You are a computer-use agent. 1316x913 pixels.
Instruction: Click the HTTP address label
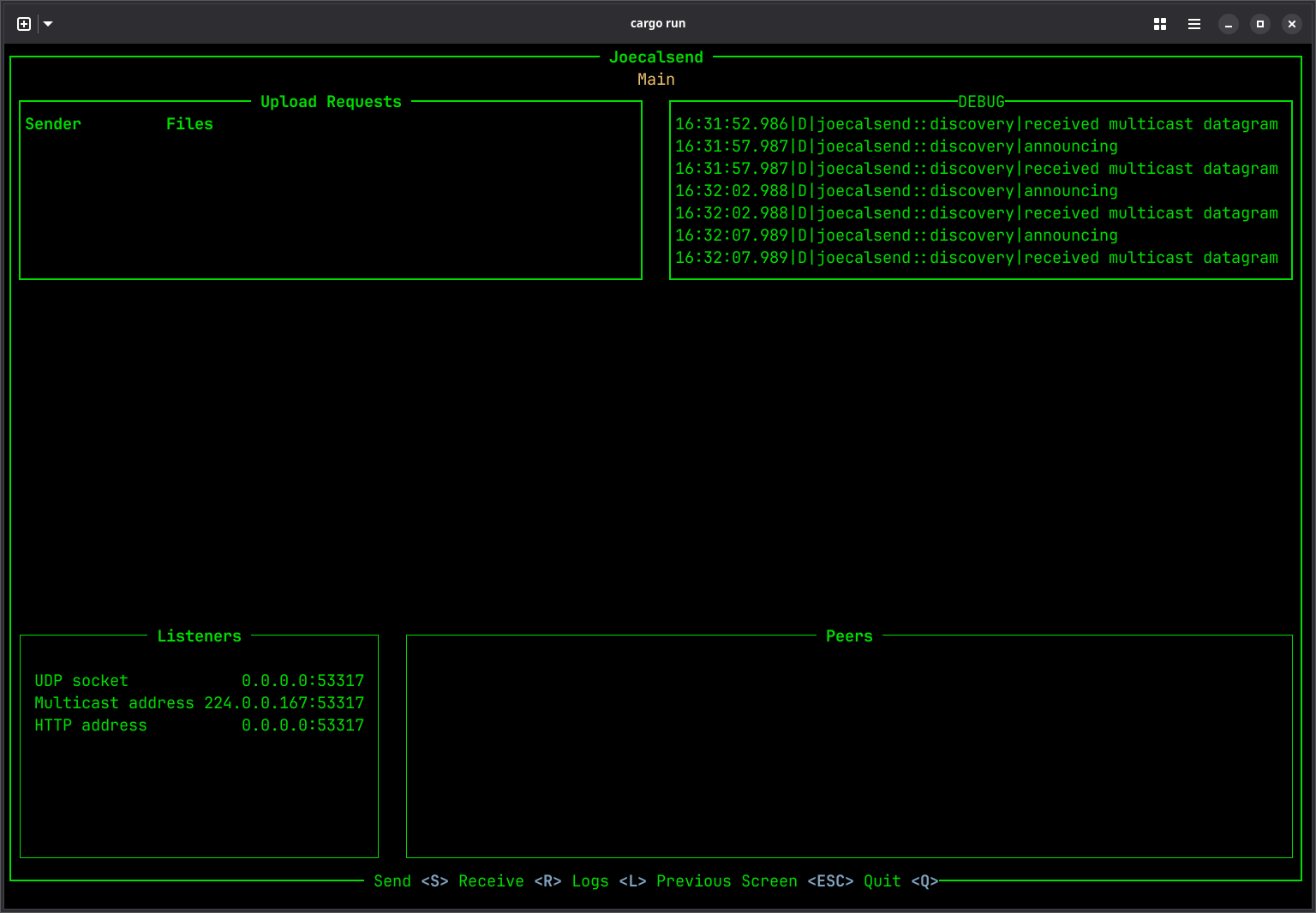91,725
